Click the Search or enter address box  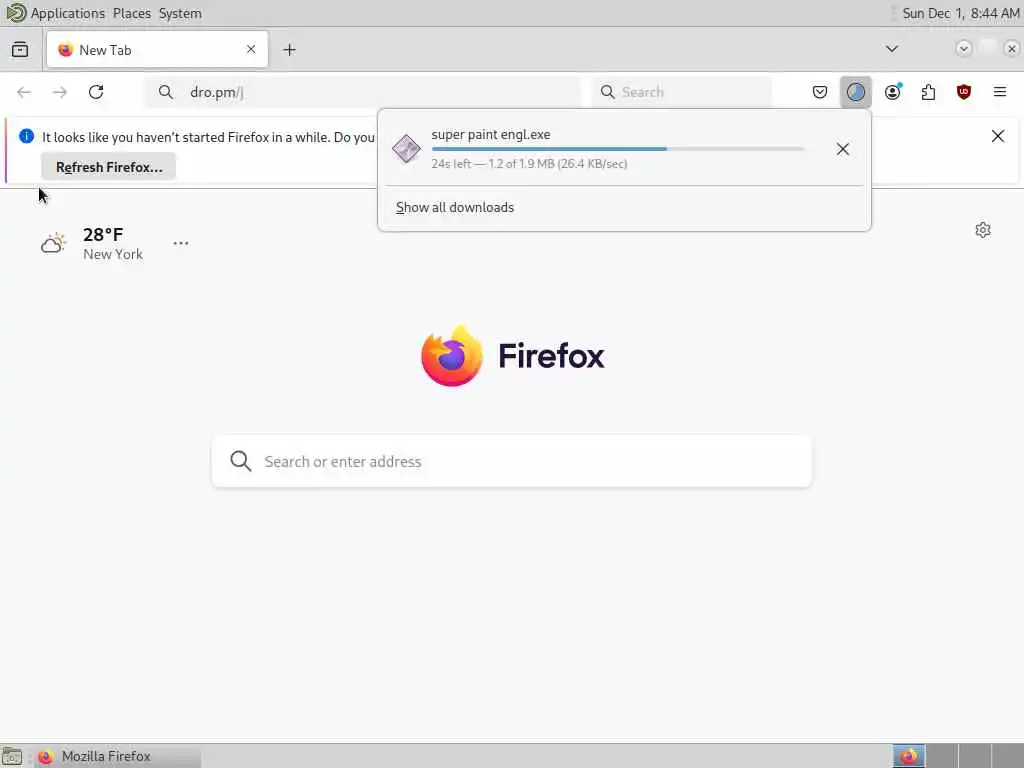click(x=511, y=461)
